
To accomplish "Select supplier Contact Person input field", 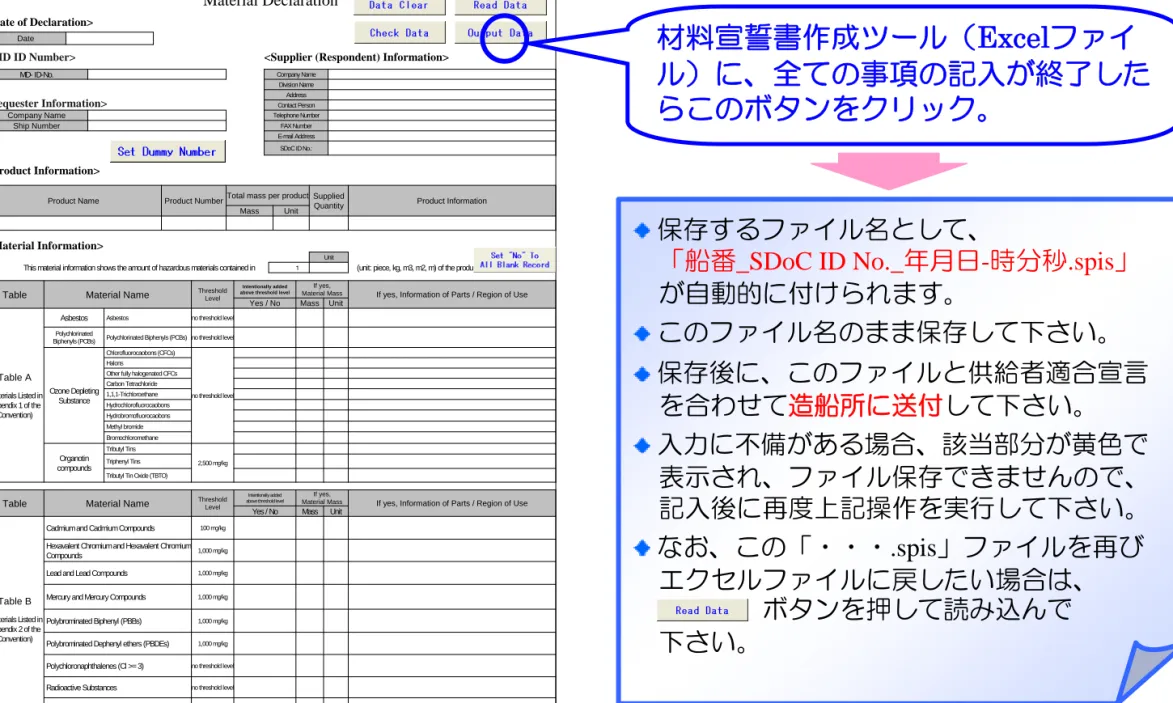I will [441, 105].
